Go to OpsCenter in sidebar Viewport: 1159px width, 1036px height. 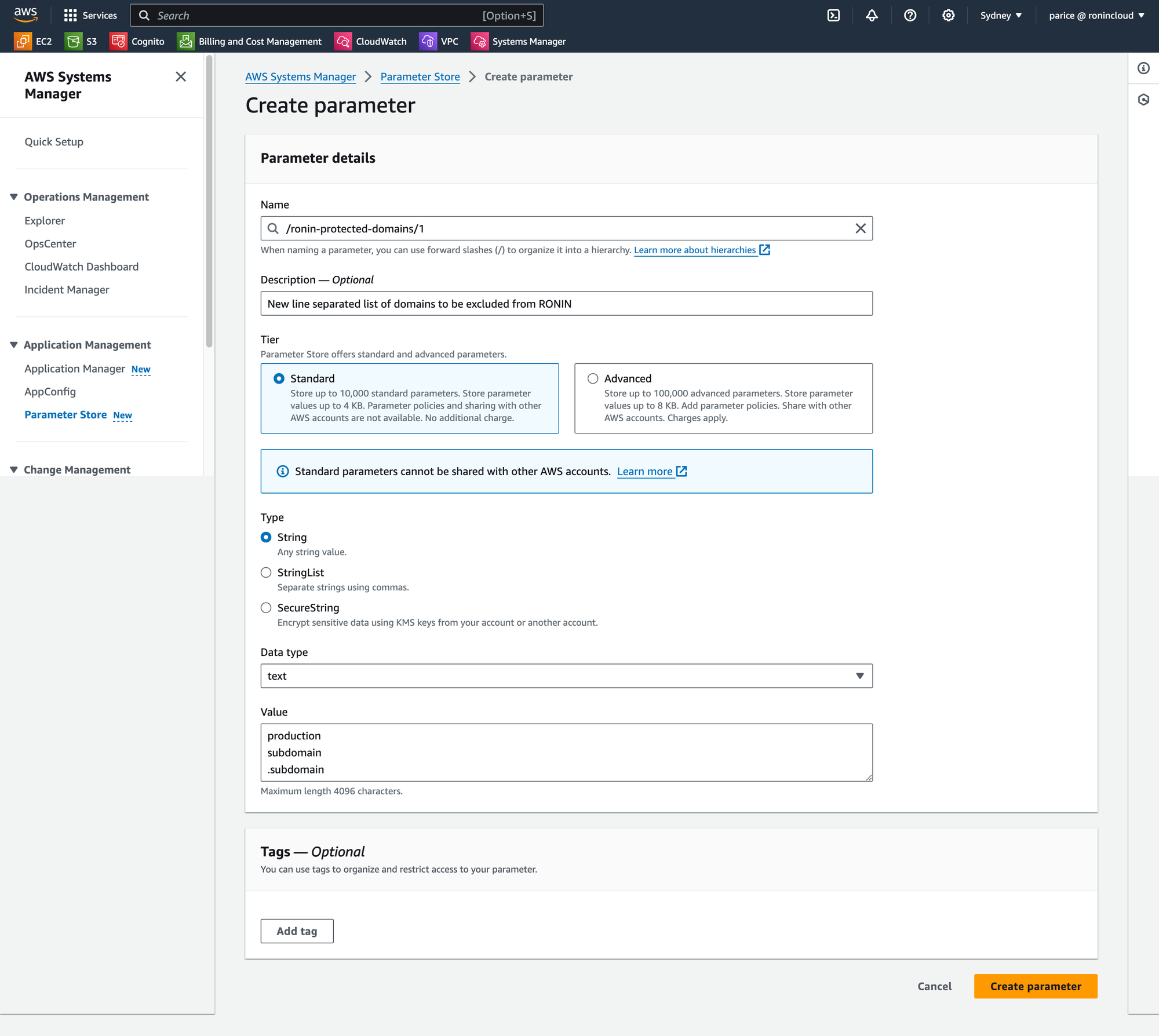click(50, 244)
